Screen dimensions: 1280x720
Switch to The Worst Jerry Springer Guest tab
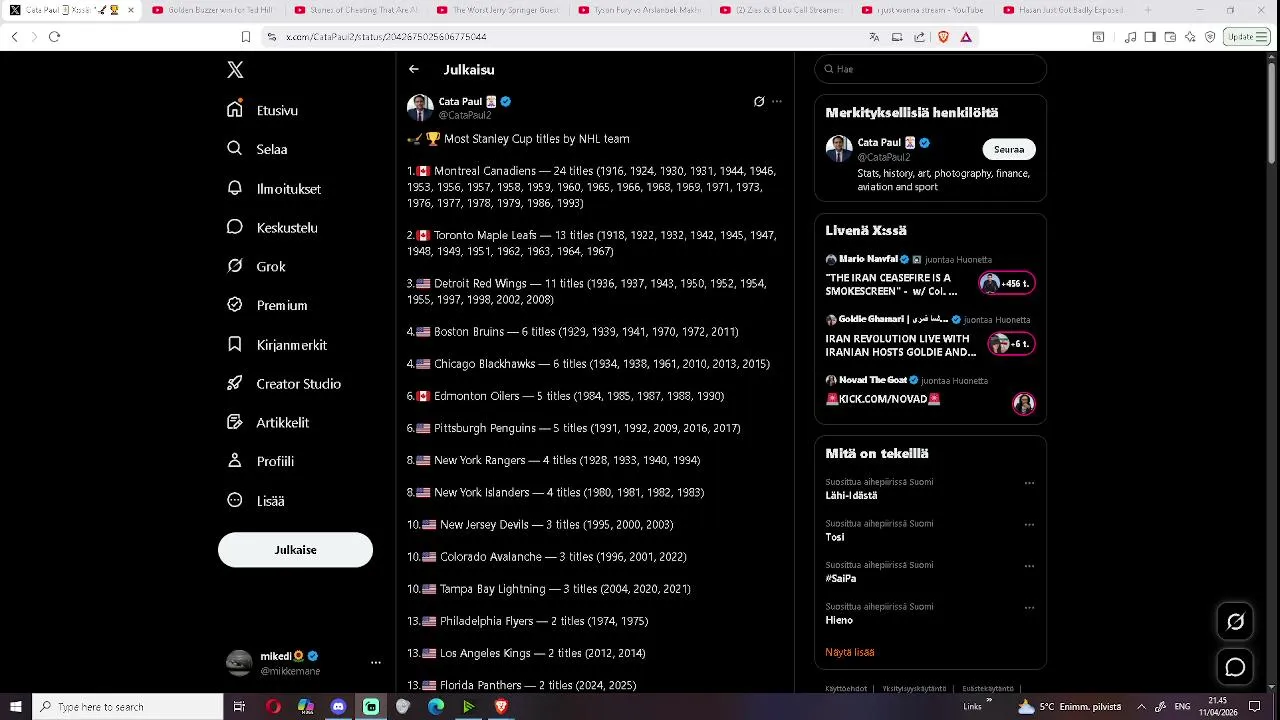point(498,10)
